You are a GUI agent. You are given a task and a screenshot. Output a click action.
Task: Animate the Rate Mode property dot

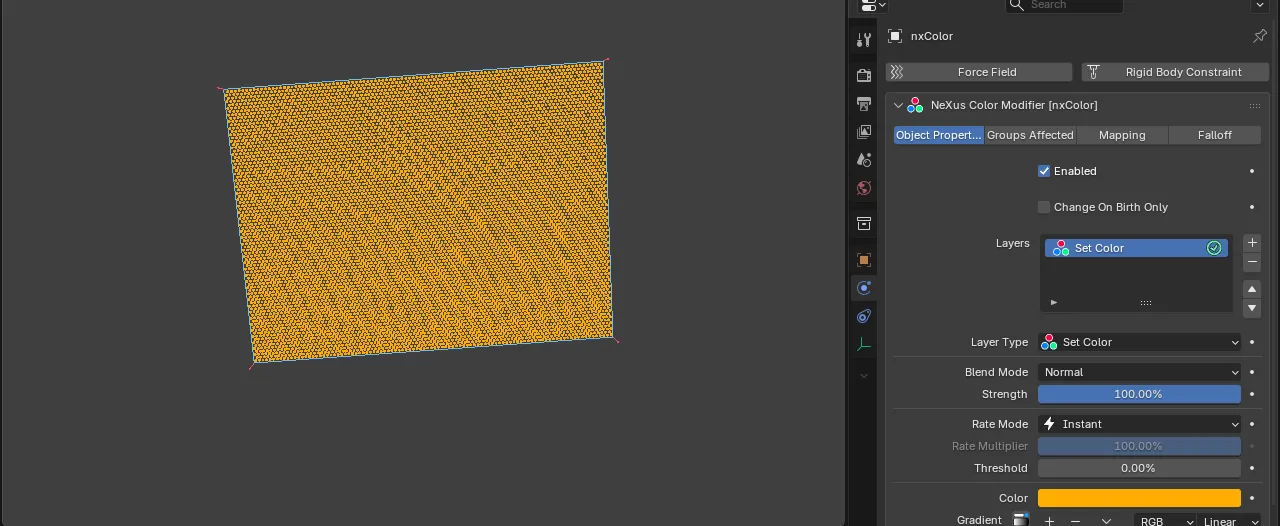point(1252,424)
